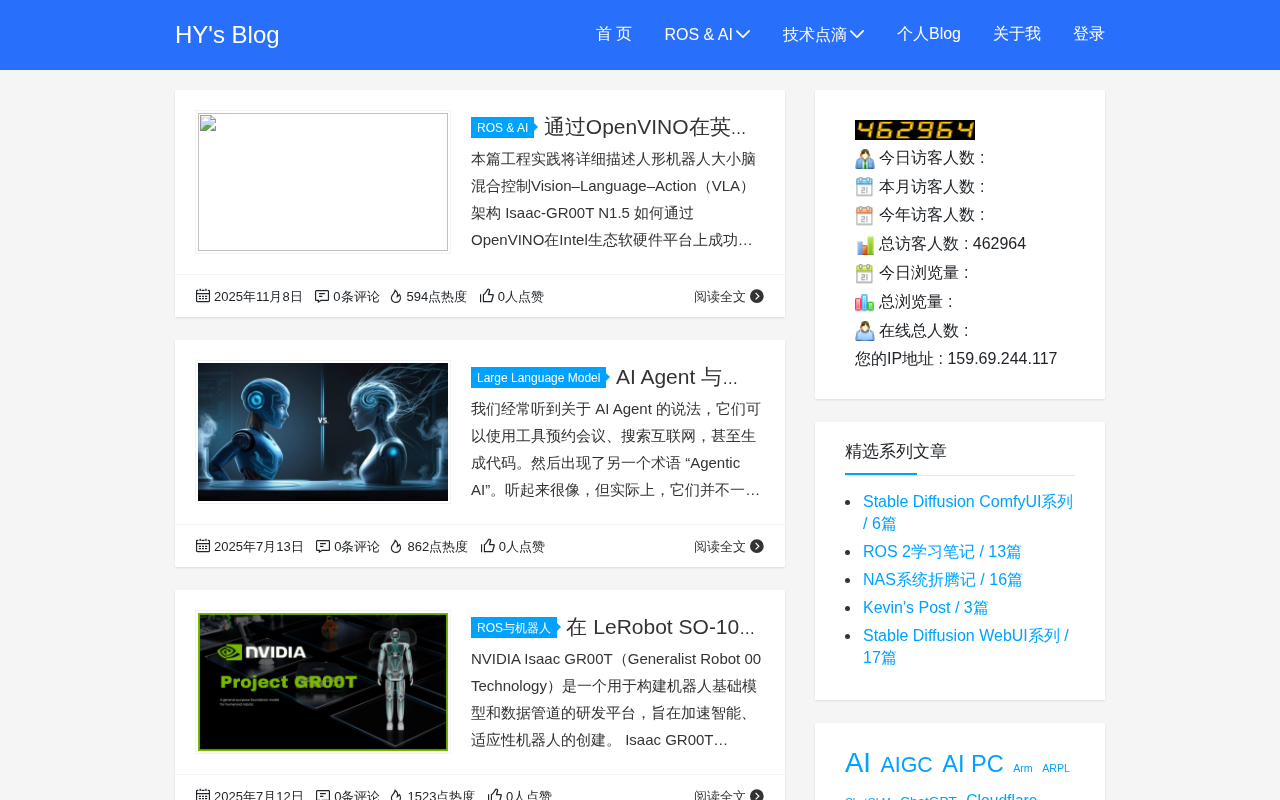Go to the 首 页 menu item

pos(614,34)
